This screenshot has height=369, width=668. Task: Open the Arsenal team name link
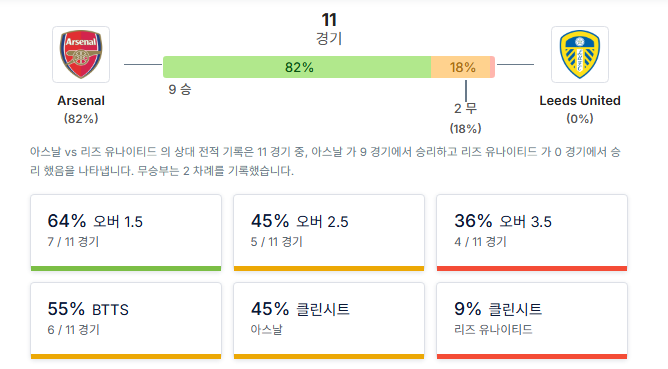81,101
